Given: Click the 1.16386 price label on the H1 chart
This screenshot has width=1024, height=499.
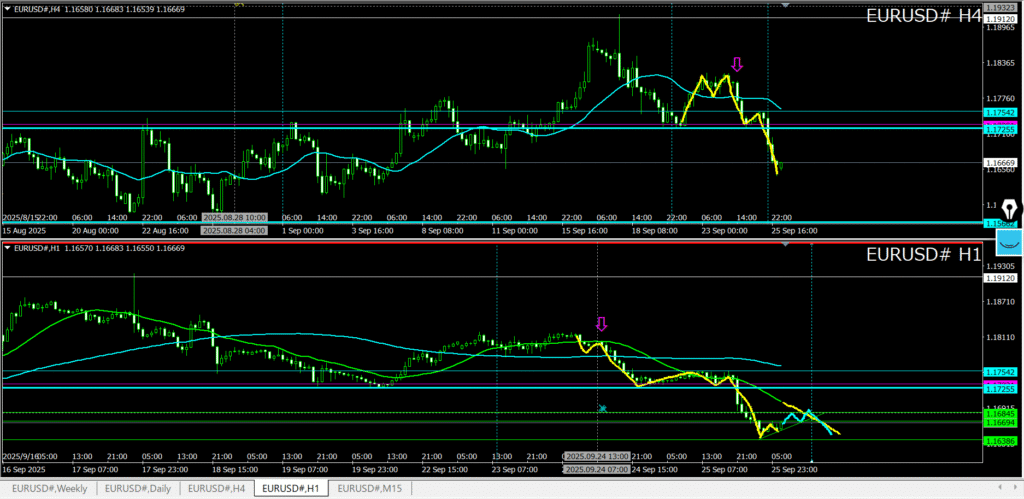Looking at the screenshot, I should 1001,440.
